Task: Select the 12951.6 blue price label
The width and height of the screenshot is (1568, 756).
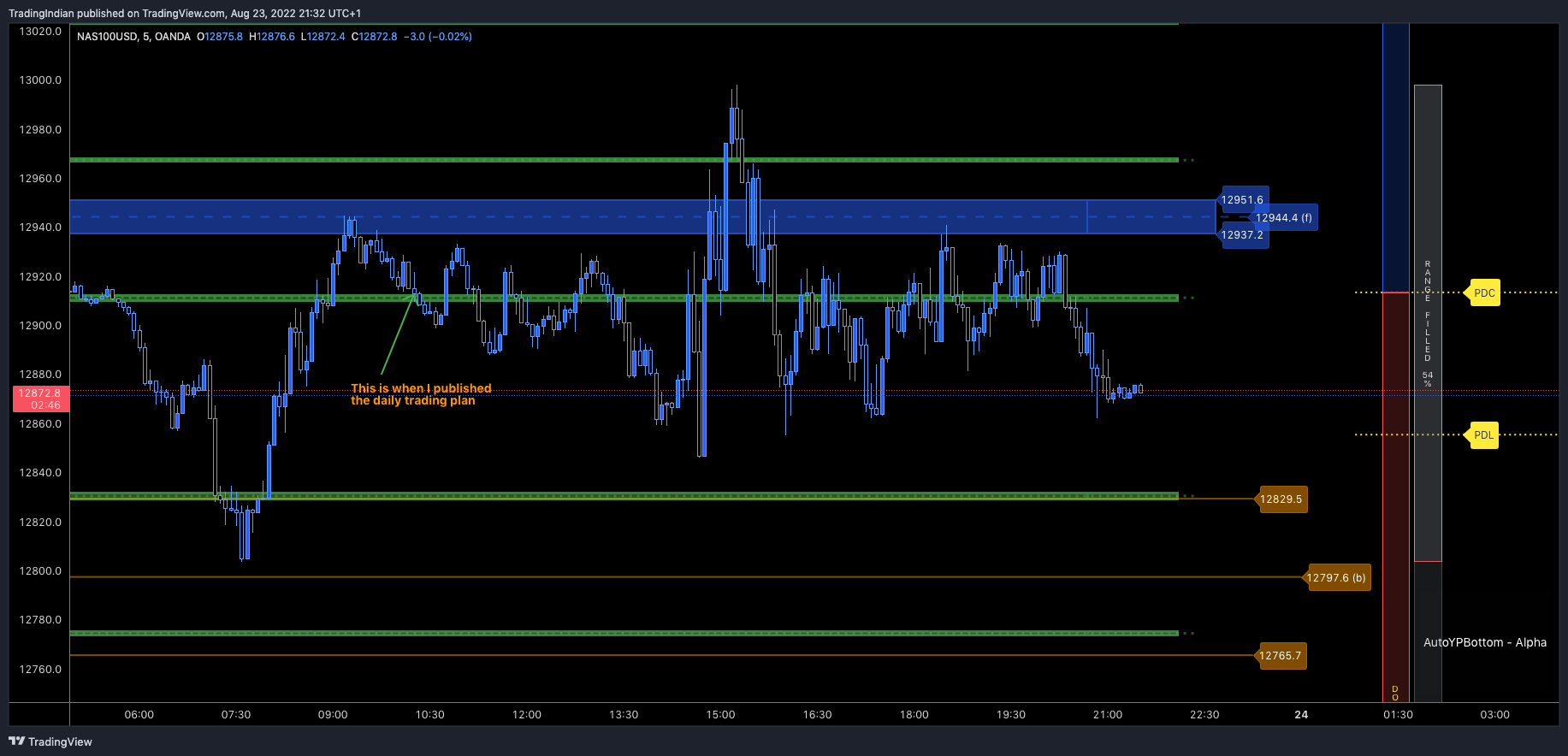Action: point(1242,200)
